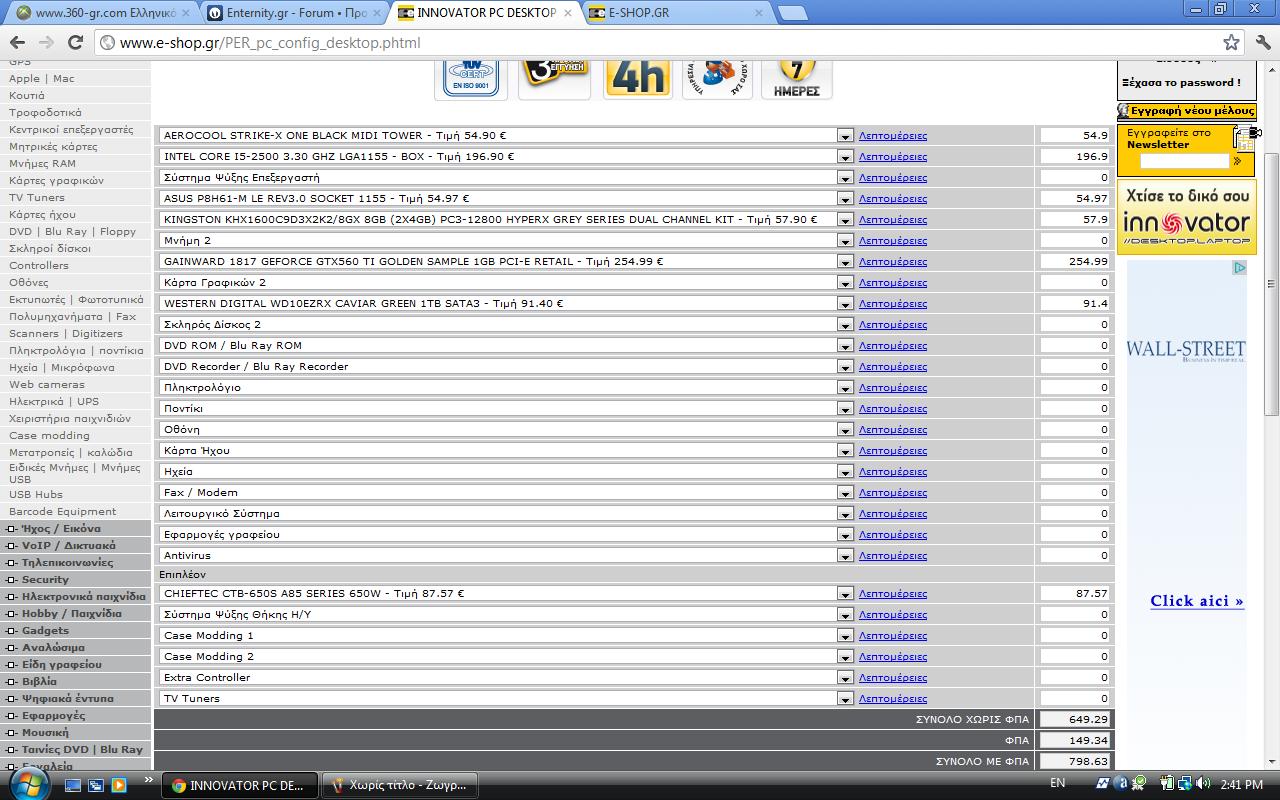Launch Media Player from quick launch
This screenshot has height=800, width=1280.
119,785
